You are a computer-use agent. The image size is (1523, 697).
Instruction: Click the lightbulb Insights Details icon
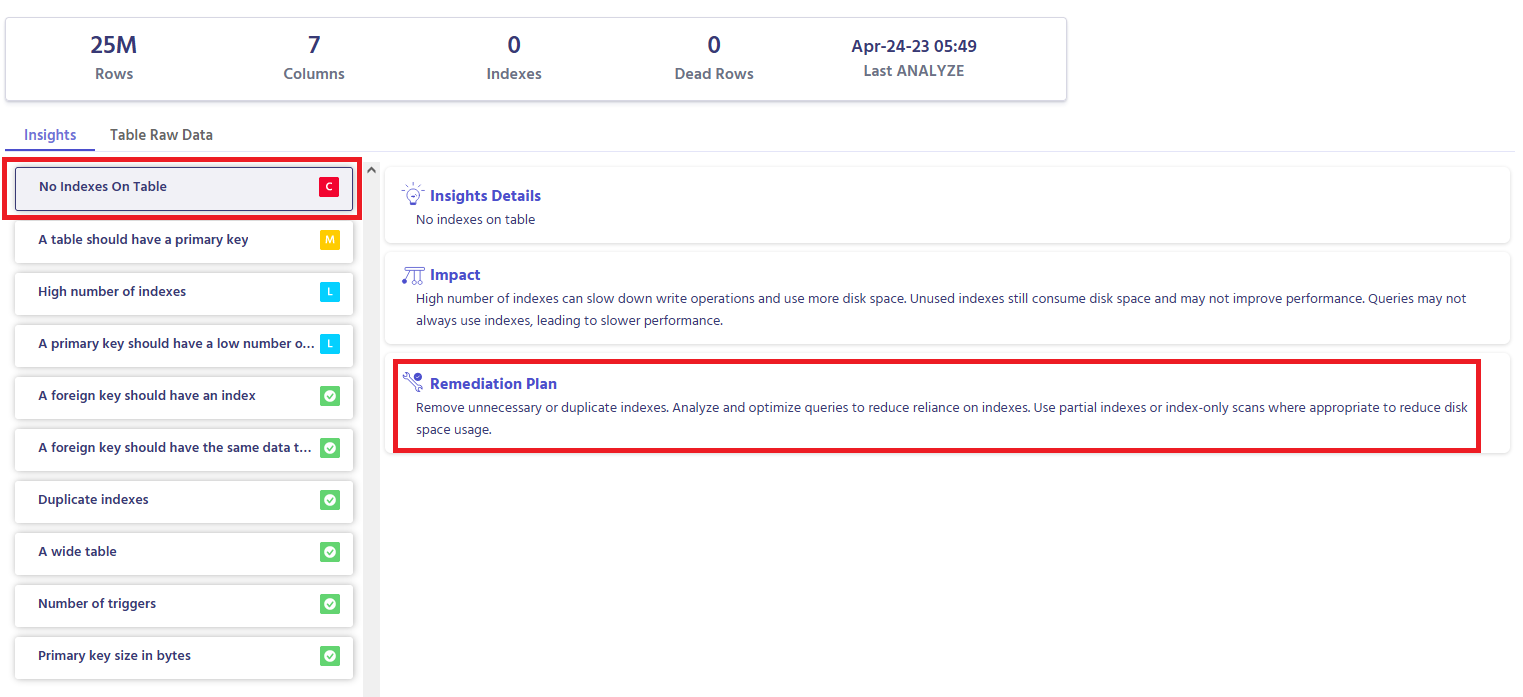click(x=413, y=195)
